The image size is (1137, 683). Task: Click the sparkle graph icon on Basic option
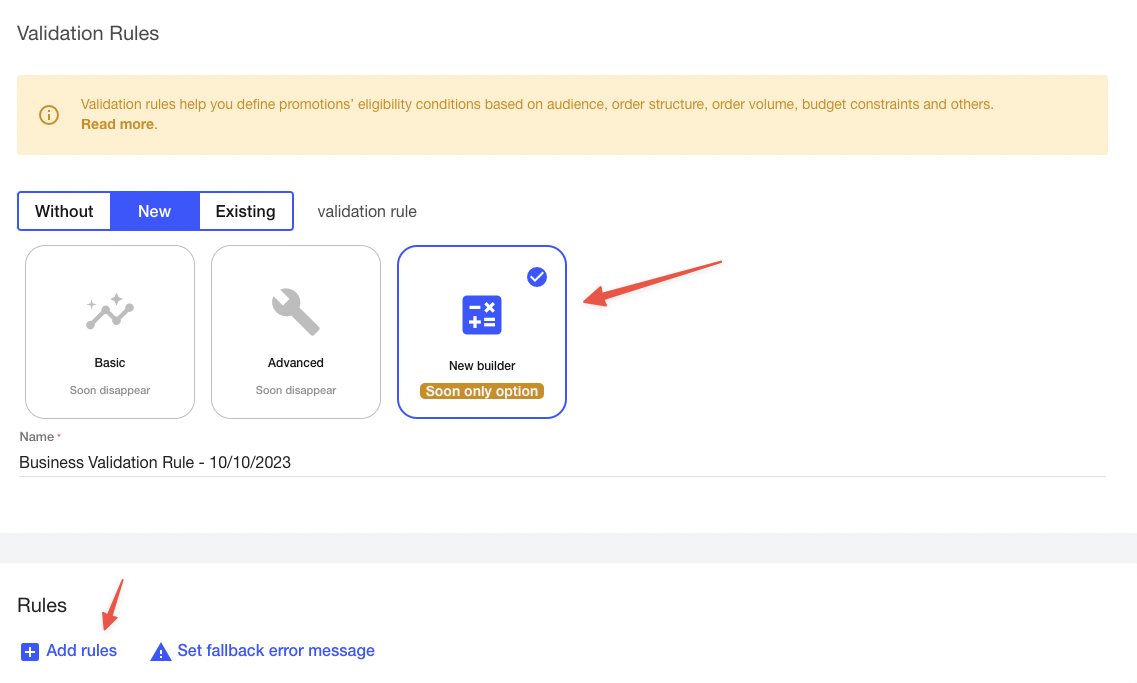(x=109, y=313)
